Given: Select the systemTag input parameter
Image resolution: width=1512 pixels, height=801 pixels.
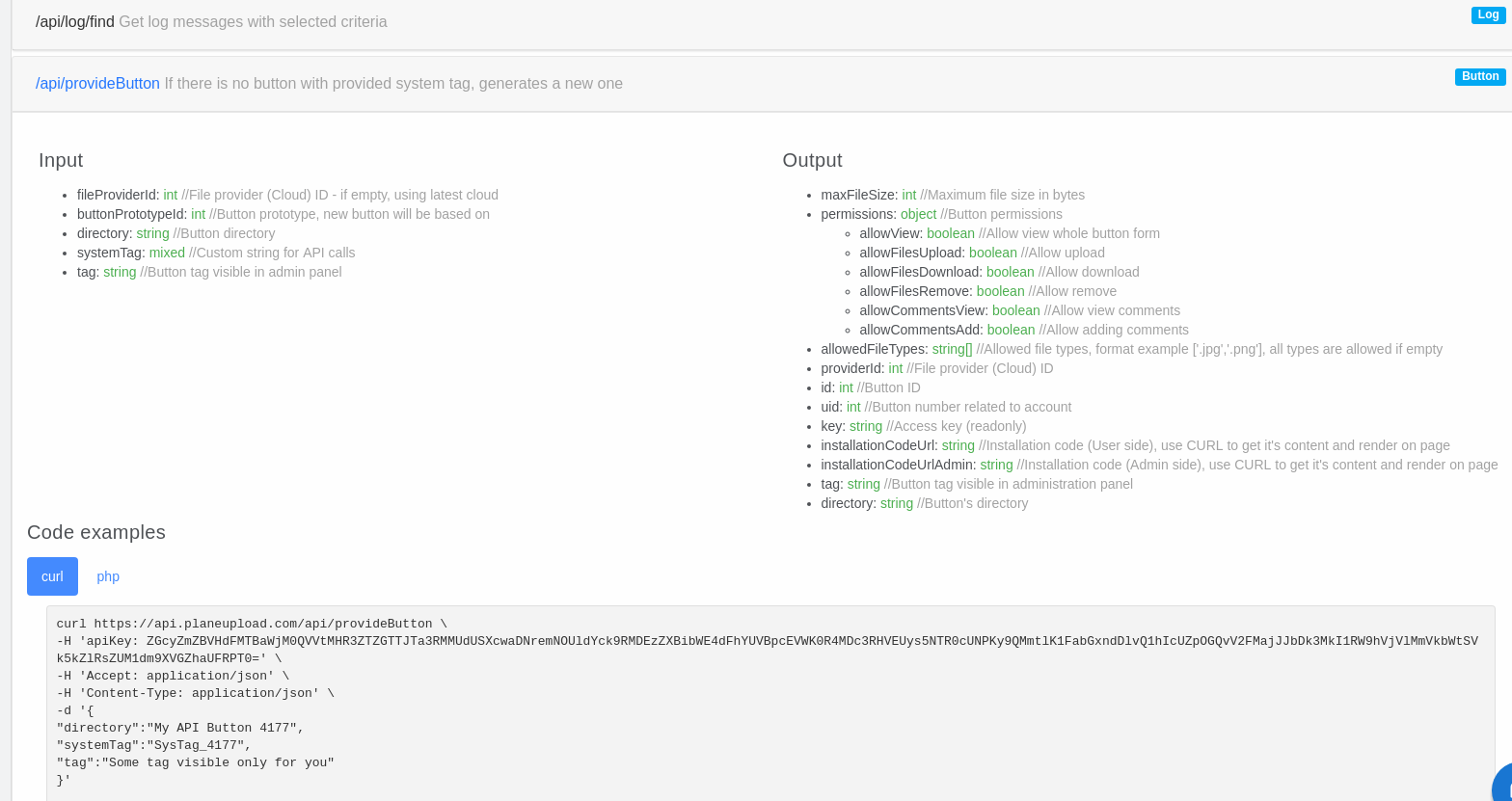Looking at the screenshot, I should (216, 253).
